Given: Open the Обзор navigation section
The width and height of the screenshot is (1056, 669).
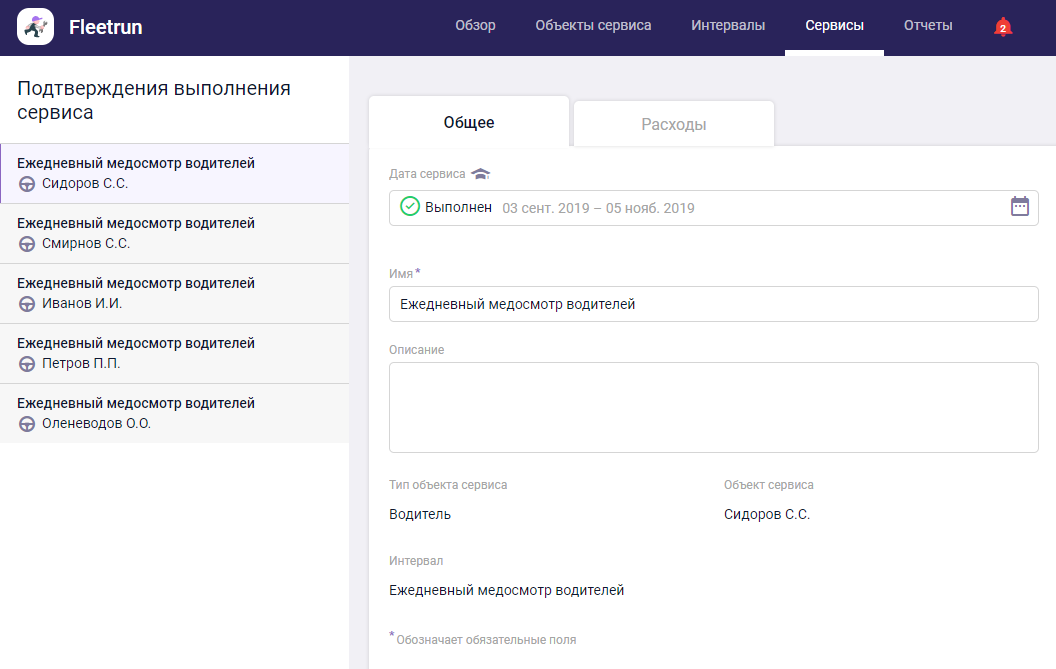Looking at the screenshot, I should click(x=475, y=26).
